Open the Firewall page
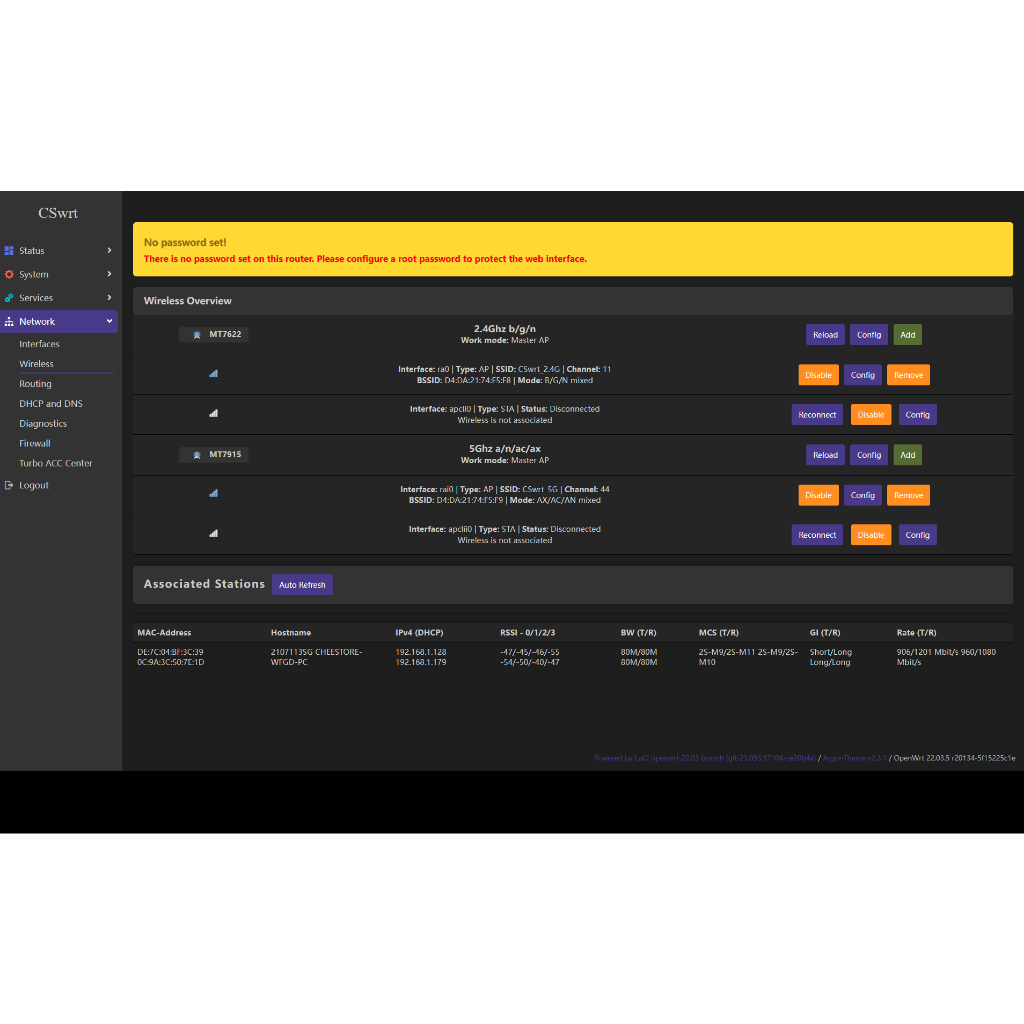 (x=35, y=443)
